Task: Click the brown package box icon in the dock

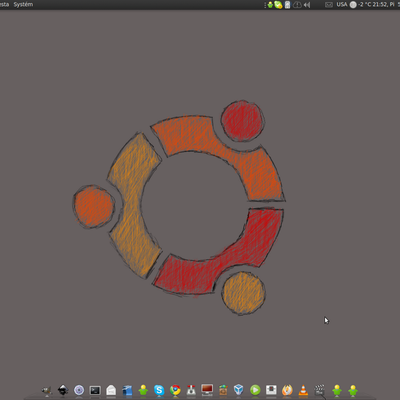Action: (x=223, y=390)
